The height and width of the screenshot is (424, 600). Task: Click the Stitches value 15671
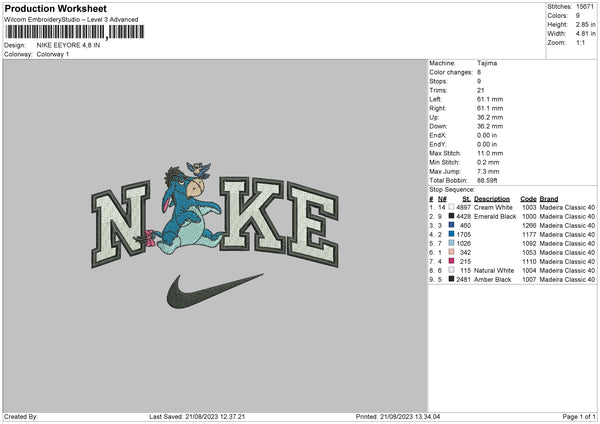(585, 7)
